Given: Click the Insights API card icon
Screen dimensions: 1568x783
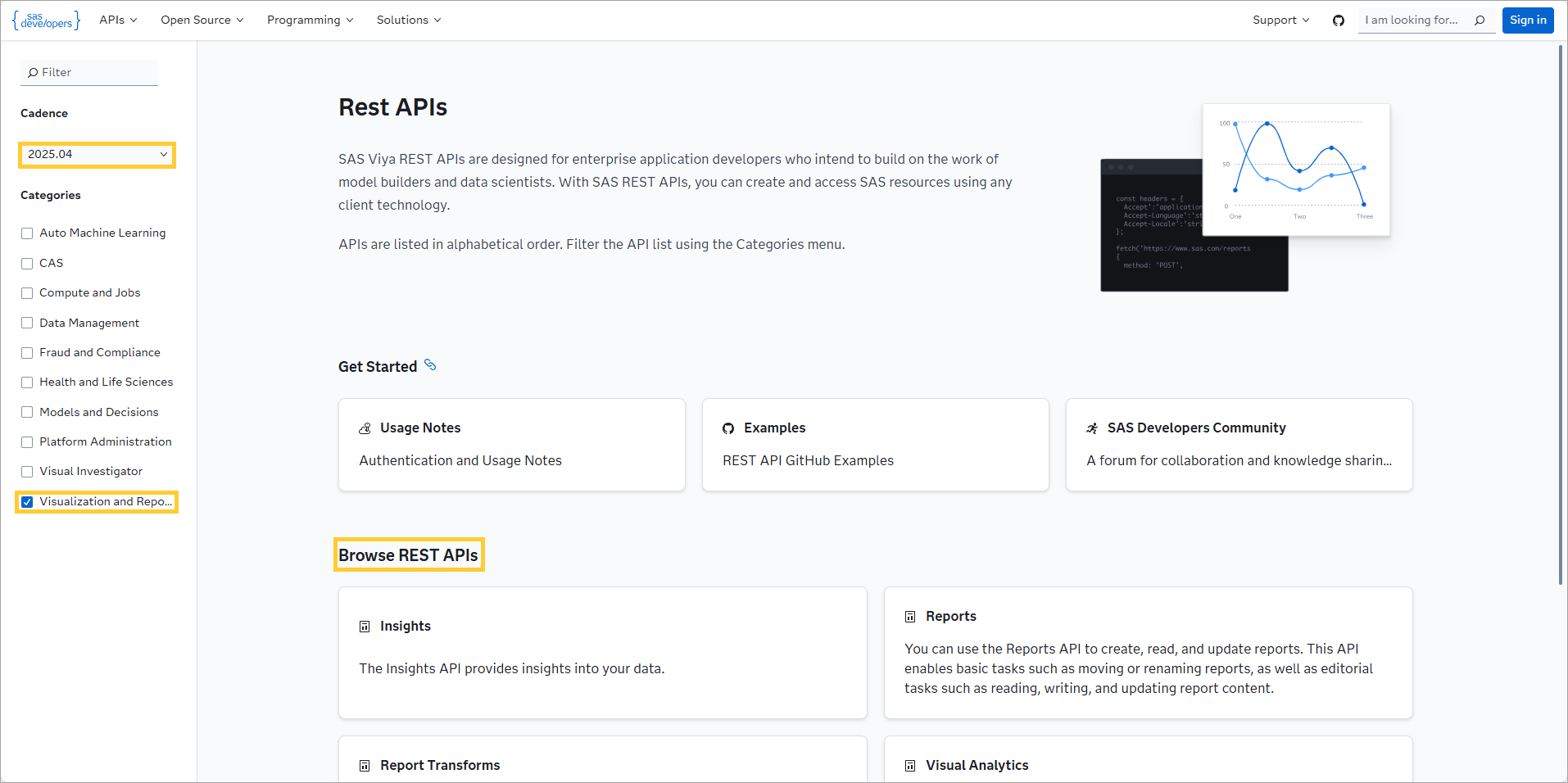Looking at the screenshot, I should (365, 626).
